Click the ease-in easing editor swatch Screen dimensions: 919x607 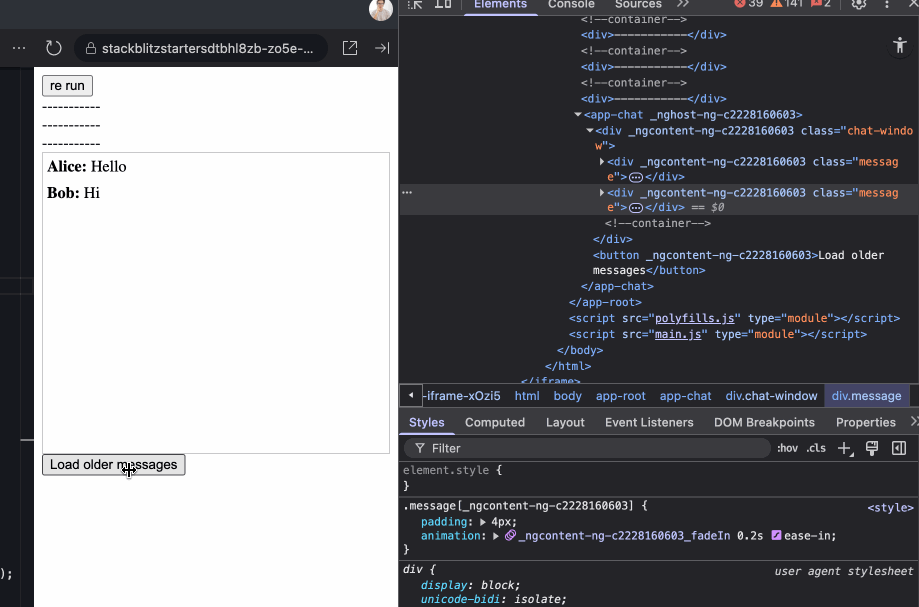tap(776, 535)
